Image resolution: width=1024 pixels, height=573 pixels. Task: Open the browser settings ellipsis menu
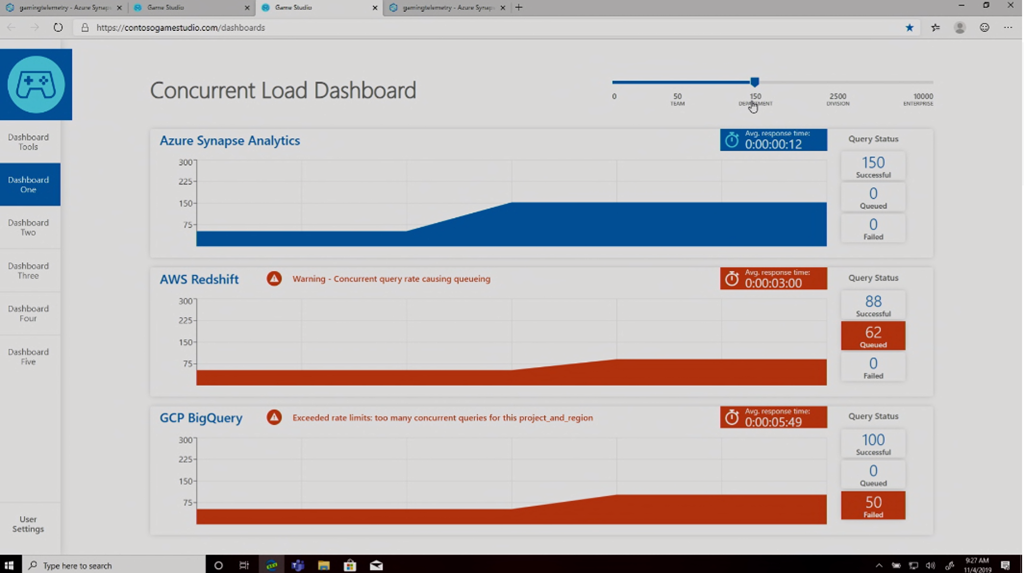click(1008, 28)
